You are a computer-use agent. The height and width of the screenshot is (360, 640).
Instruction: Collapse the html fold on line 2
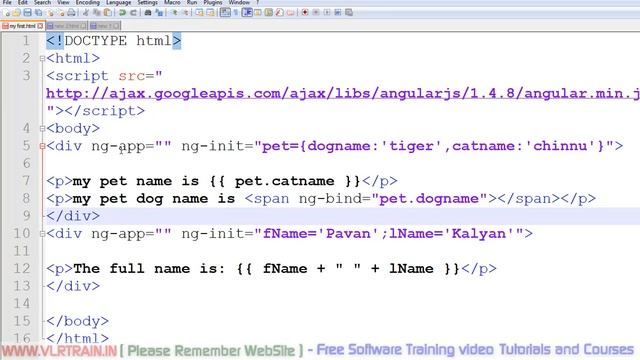(42, 59)
